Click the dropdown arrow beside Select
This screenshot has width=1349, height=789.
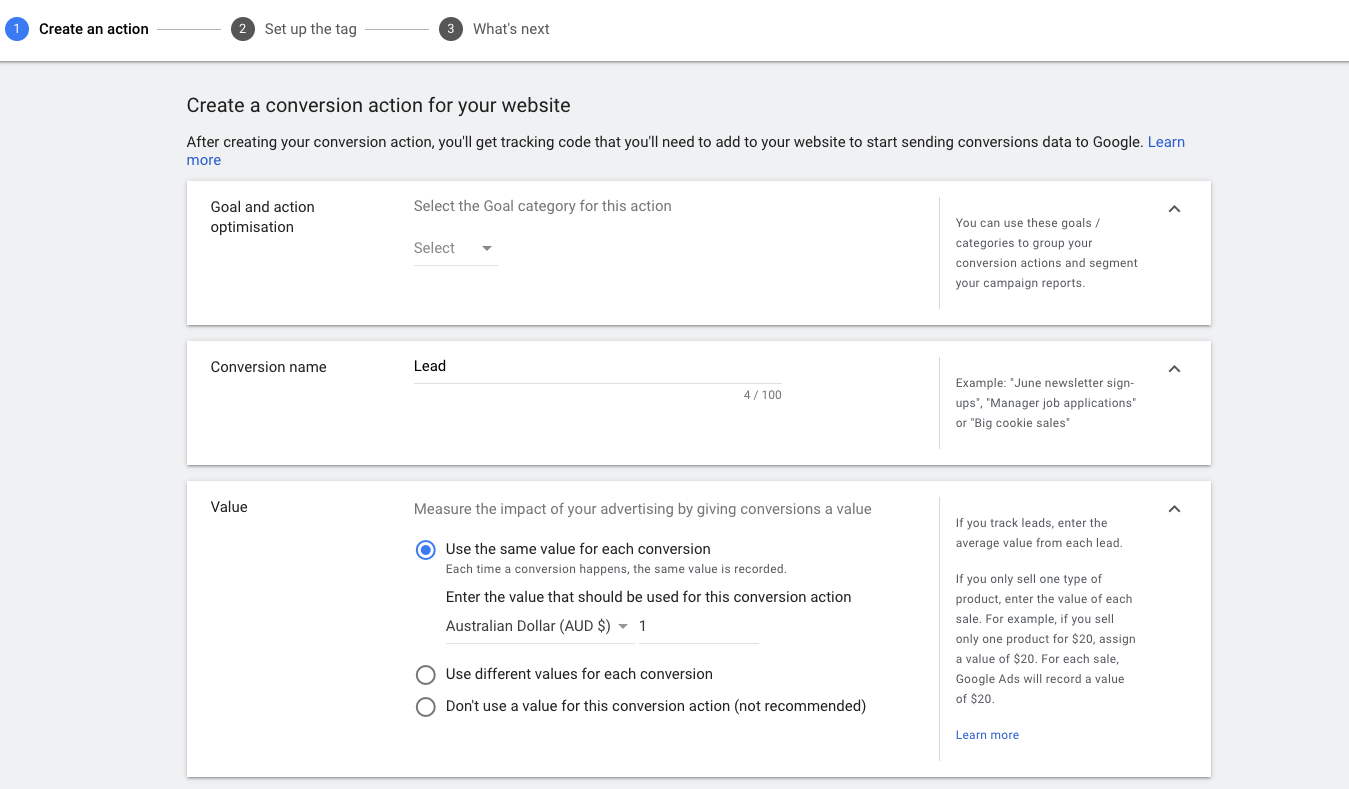487,248
